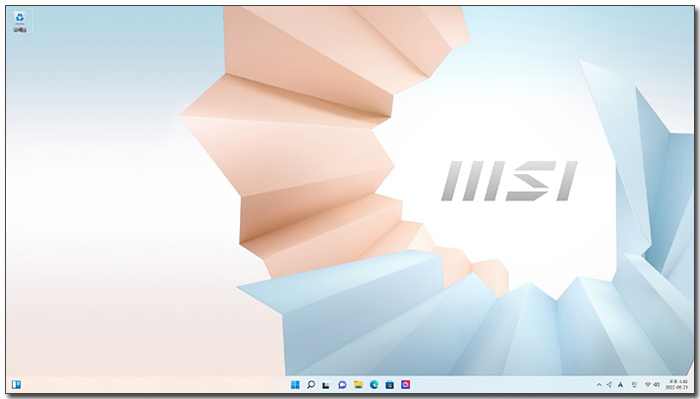Open Task View from the taskbar
This screenshot has width=700, height=399.
pyautogui.click(x=326, y=385)
